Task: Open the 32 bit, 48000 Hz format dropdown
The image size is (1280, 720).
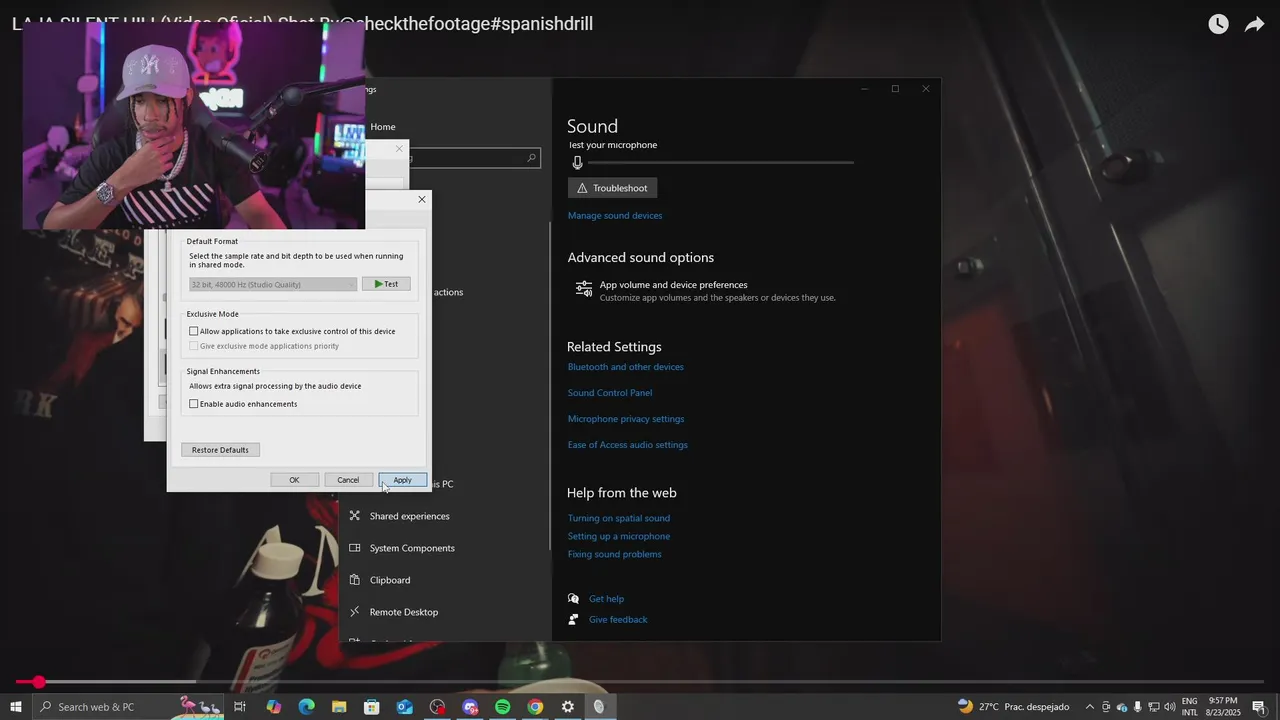Action: tap(273, 284)
